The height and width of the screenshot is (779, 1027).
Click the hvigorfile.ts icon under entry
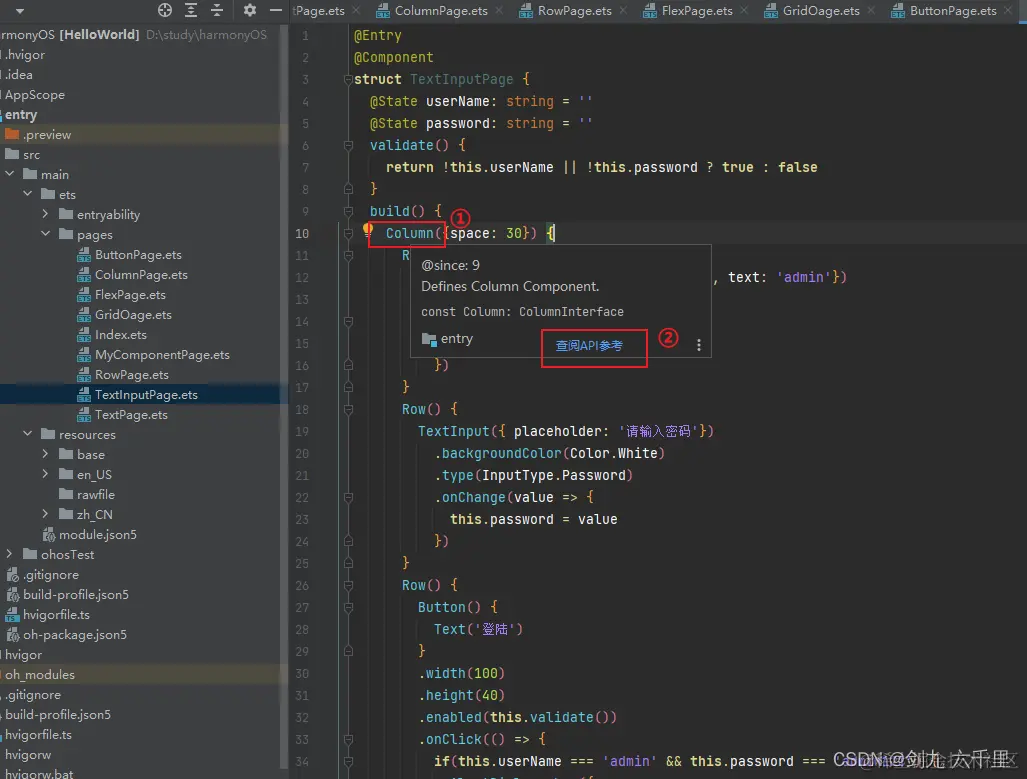tap(12, 615)
